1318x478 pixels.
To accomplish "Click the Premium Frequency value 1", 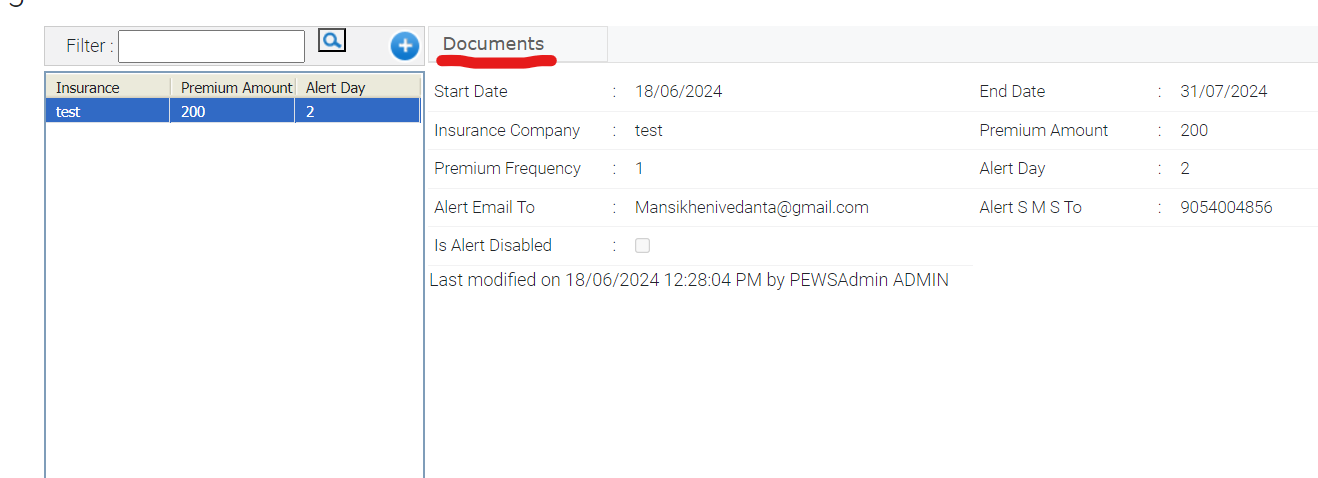I will point(640,169).
